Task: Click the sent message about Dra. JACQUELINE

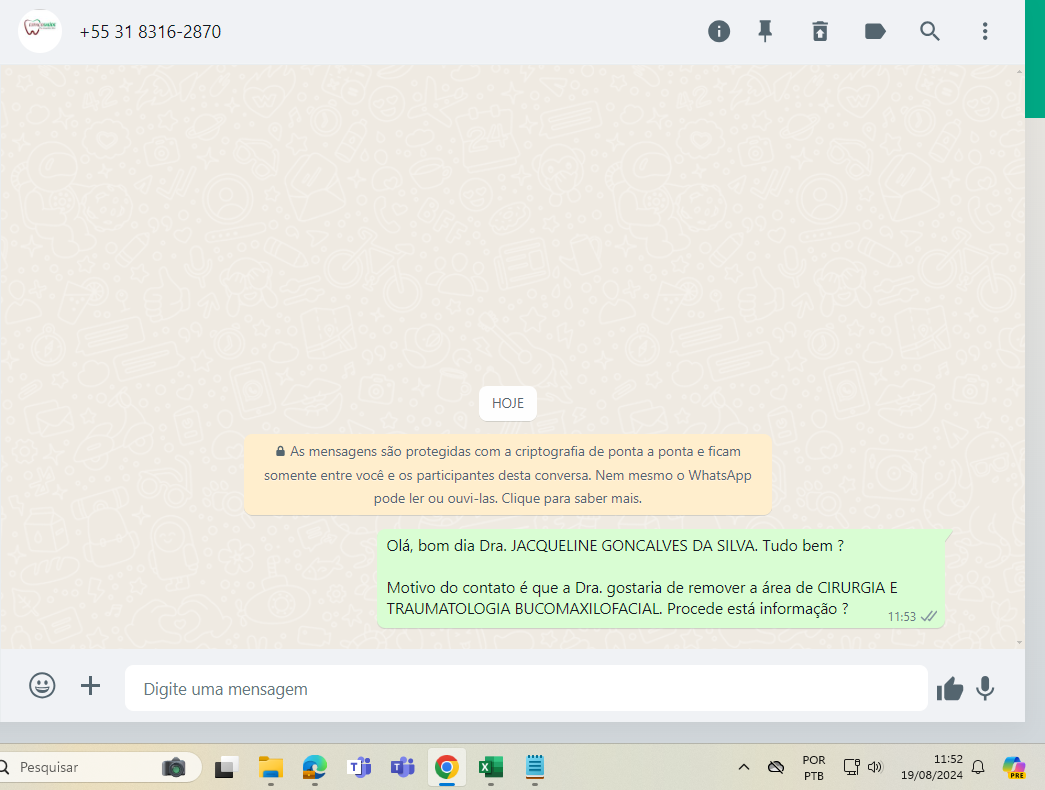Action: (661, 579)
